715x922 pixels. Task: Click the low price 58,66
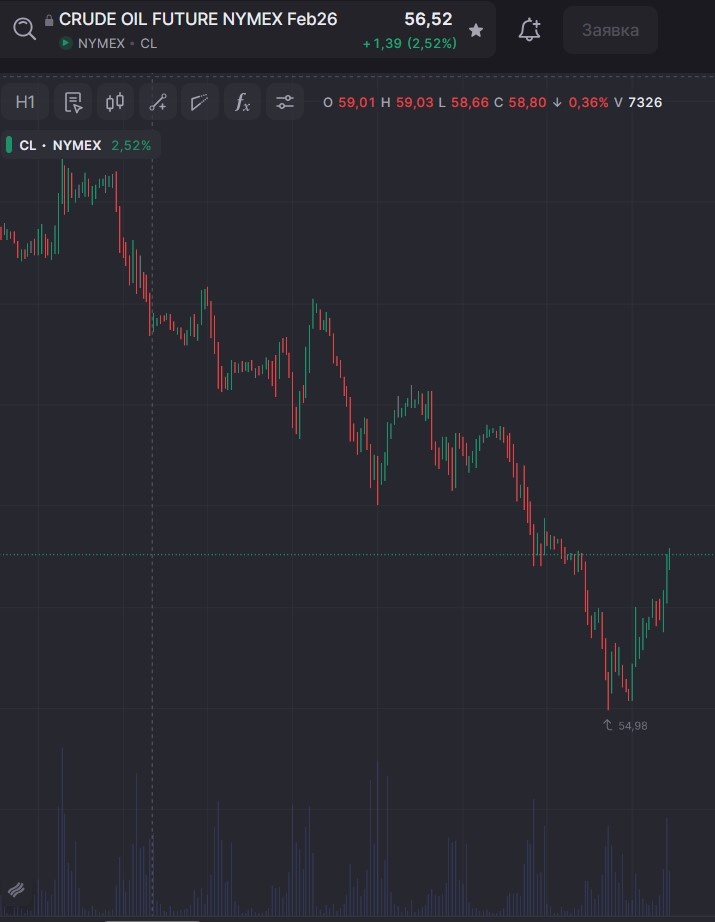[x=470, y=102]
